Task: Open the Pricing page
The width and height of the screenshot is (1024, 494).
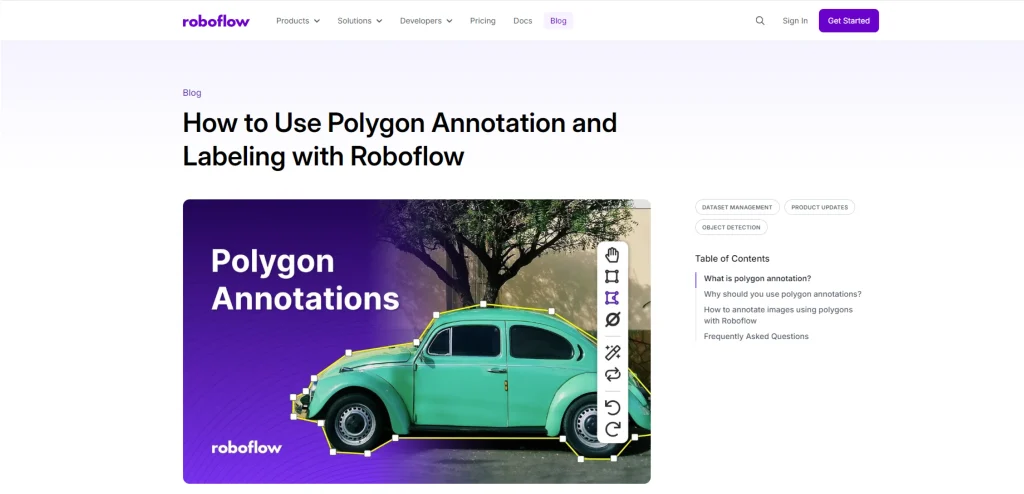Action: coord(483,21)
